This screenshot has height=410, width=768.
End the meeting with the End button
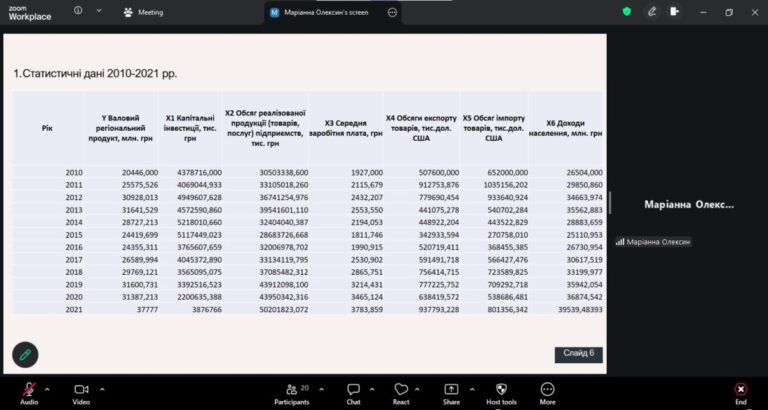(741, 393)
